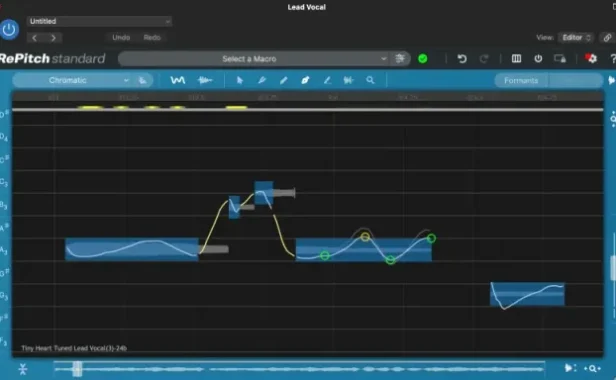Select the C3 note block

(x=264, y=193)
